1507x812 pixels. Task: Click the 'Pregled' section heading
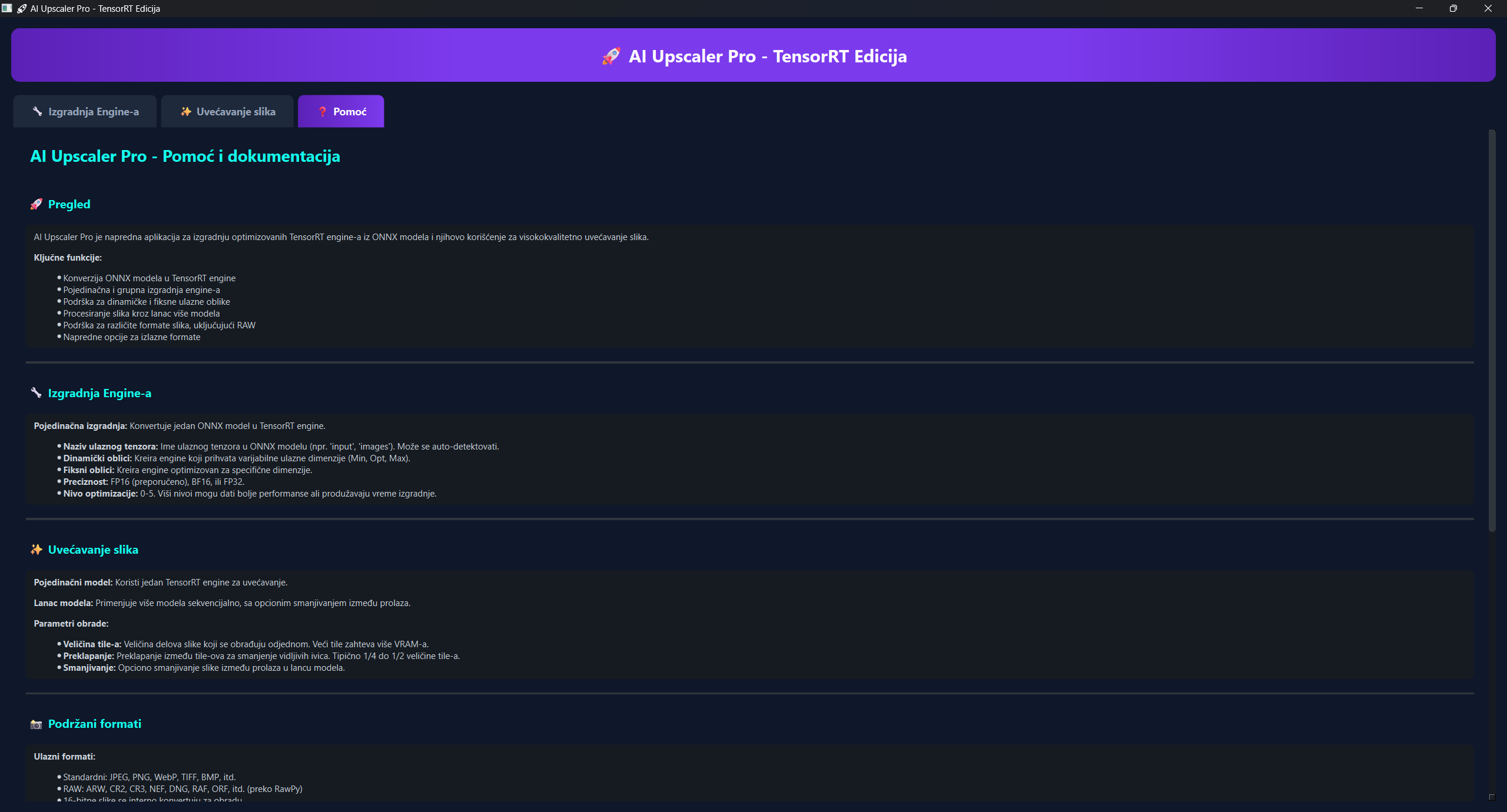click(x=69, y=204)
